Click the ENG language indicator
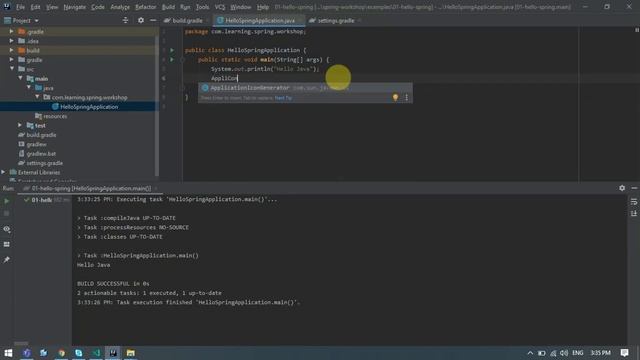The height and width of the screenshot is (360, 640). 578,353
